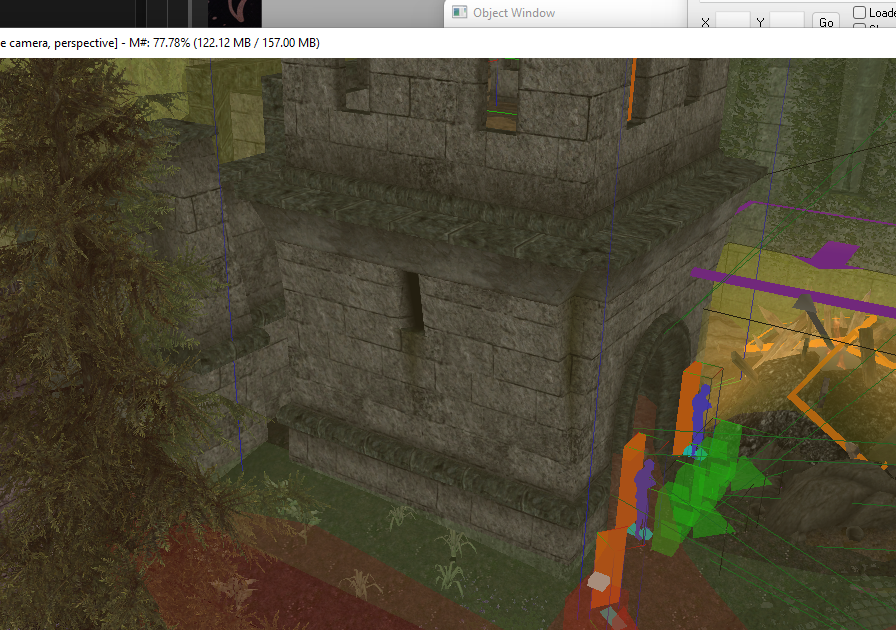Click the Go button
This screenshot has width=896, height=630.
pos(826,22)
